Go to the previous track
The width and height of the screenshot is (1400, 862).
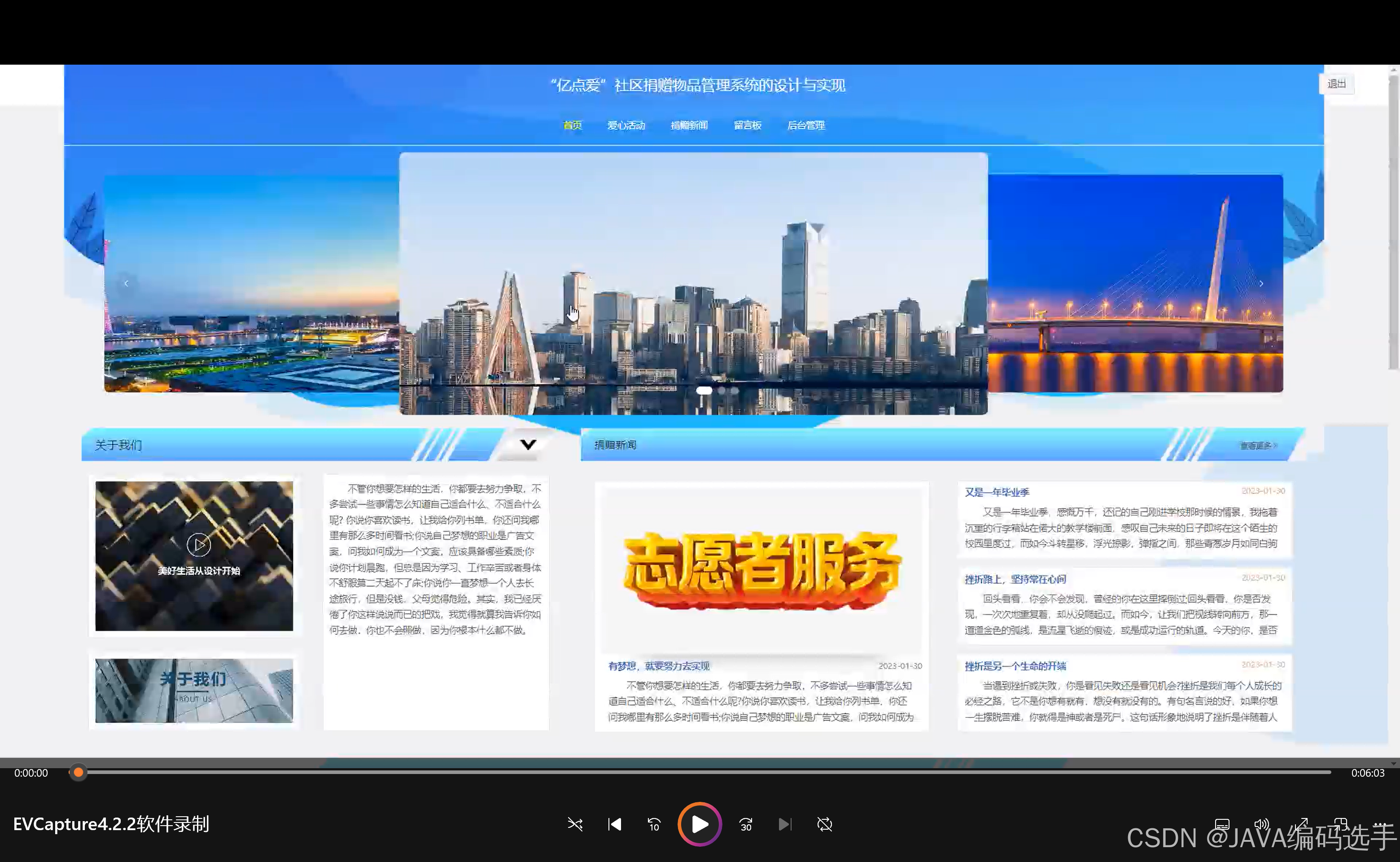[x=614, y=824]
